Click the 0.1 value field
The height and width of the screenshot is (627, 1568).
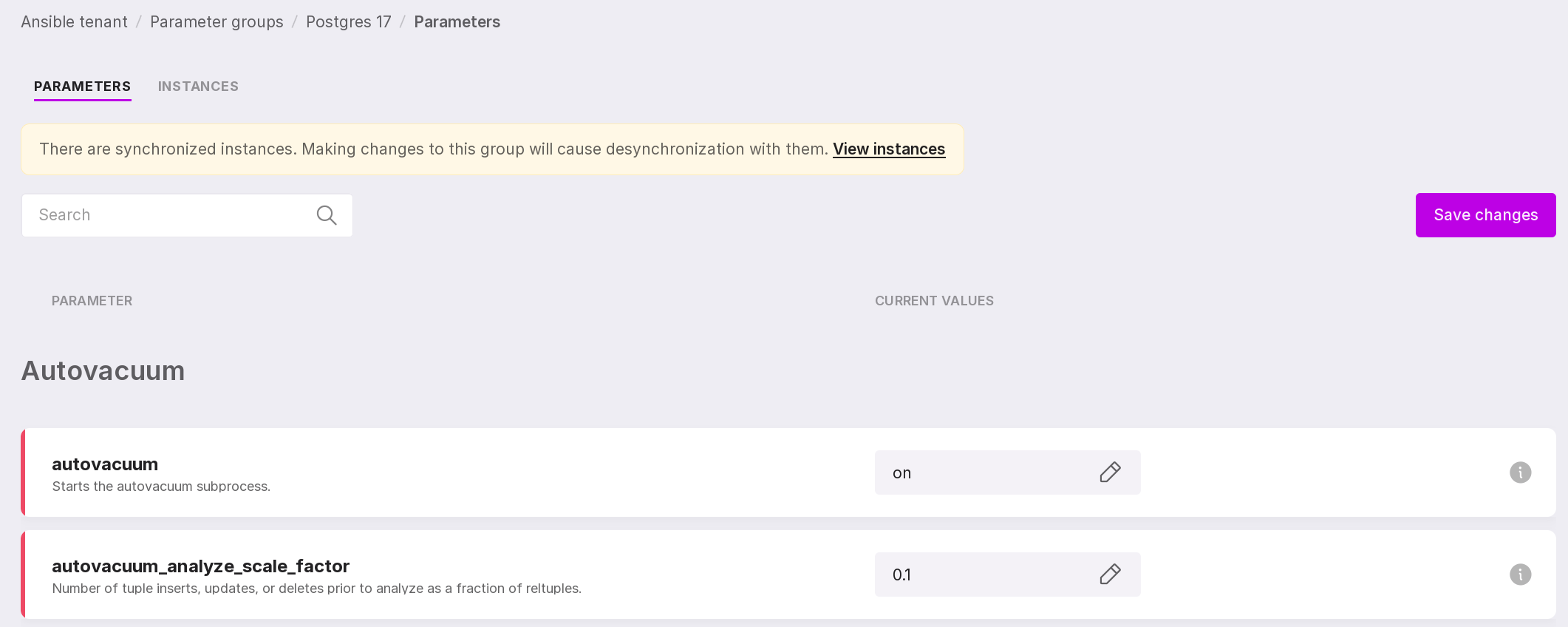tap(983, 575)
